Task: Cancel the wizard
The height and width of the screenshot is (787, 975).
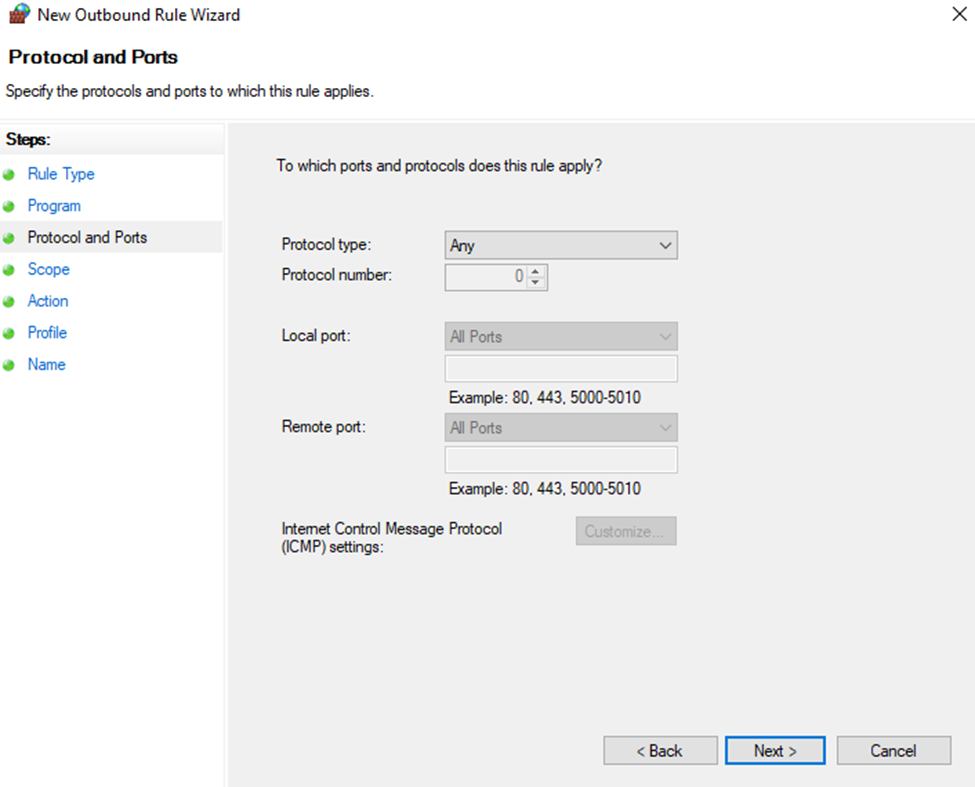Action: pyautogui.click(x=894, y=751)
